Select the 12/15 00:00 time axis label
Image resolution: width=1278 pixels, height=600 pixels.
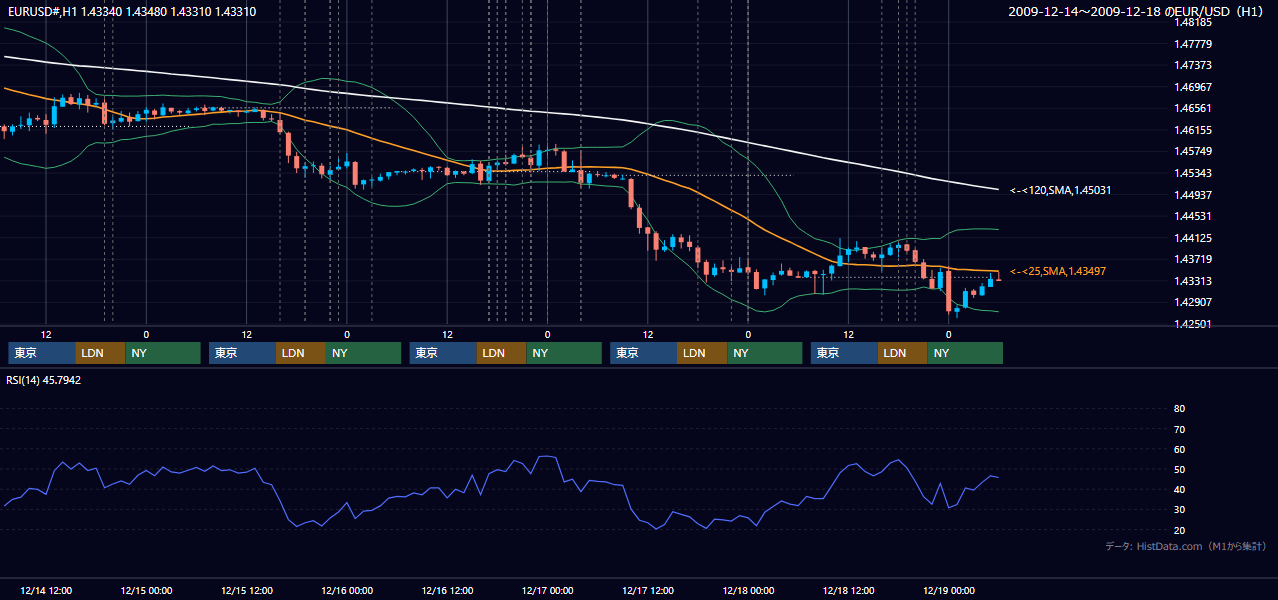coord(146,590)
